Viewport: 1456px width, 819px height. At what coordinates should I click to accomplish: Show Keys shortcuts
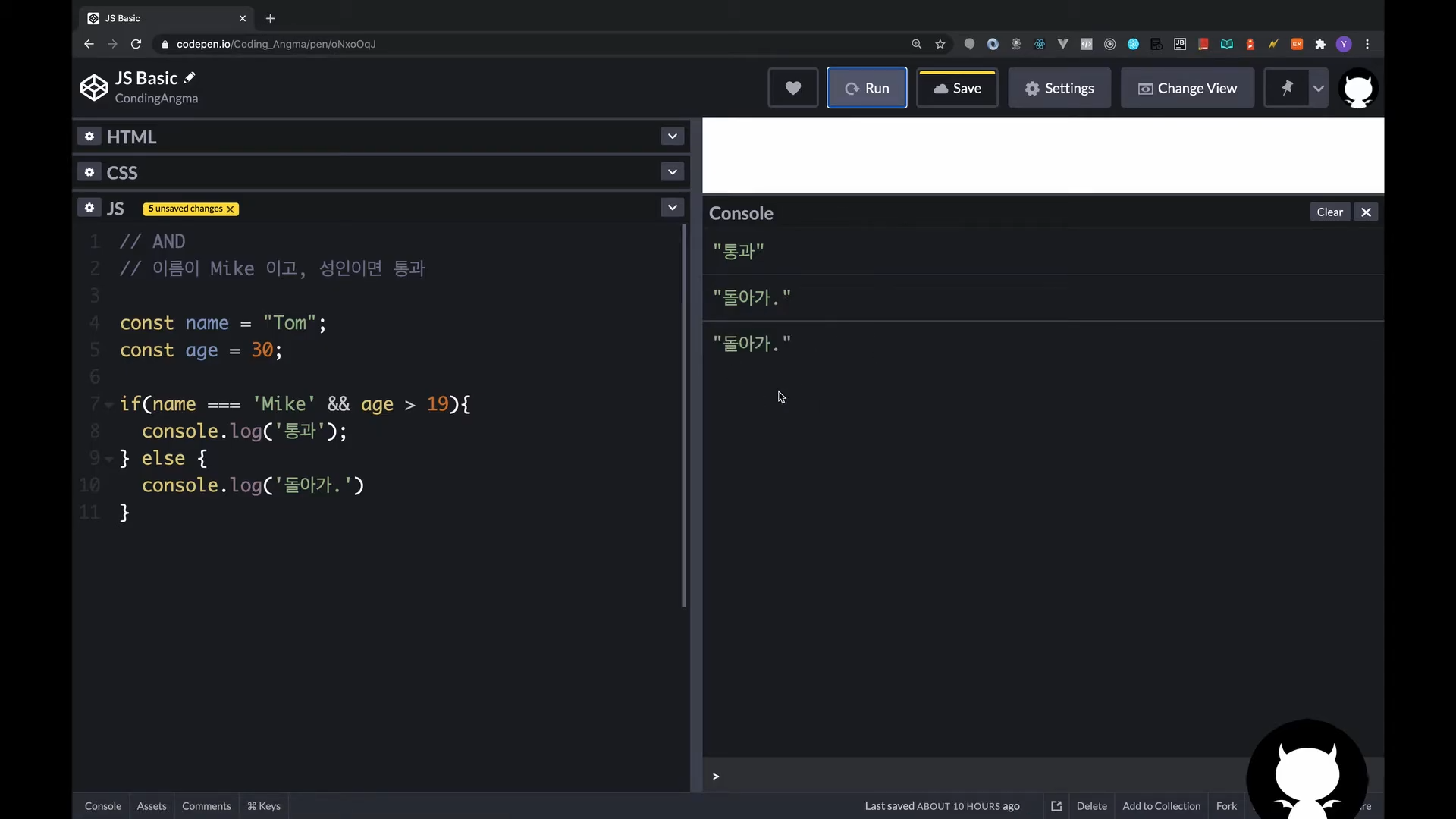click(x=264, y=806)
